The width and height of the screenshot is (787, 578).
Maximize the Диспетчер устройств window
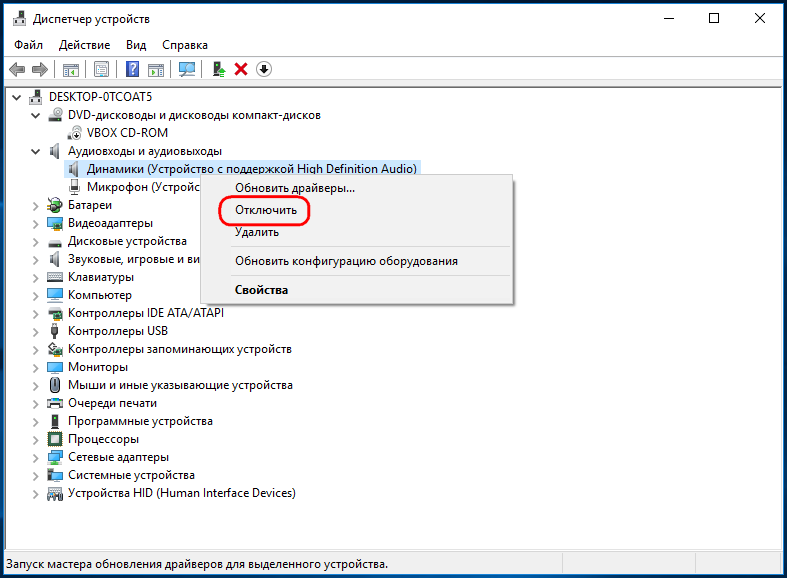(714, 19)
